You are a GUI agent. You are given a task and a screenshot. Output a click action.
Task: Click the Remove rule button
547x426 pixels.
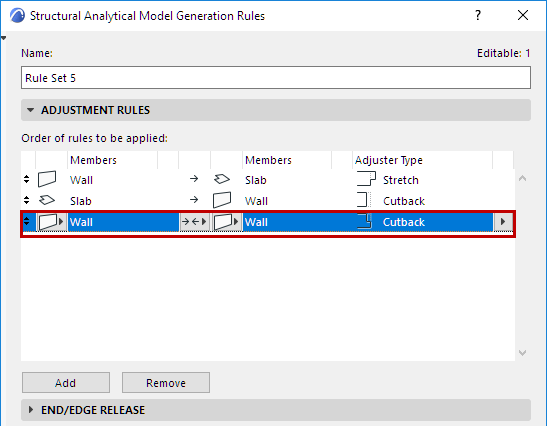(166, 383)
